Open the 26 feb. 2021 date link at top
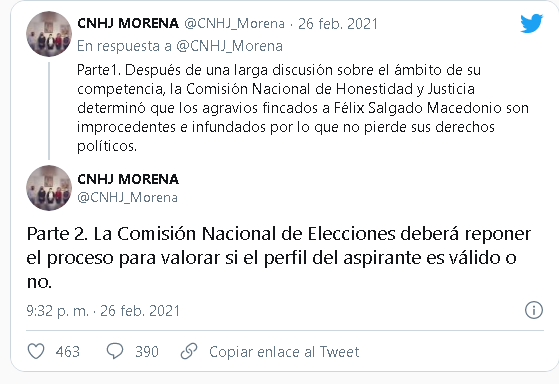The width and height of the screenshot is (559, 384). click(x=338, y=24)
